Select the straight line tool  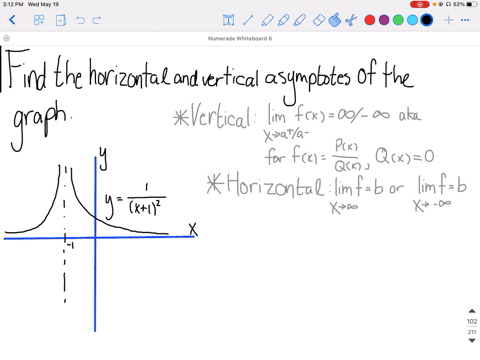point(248,20)
